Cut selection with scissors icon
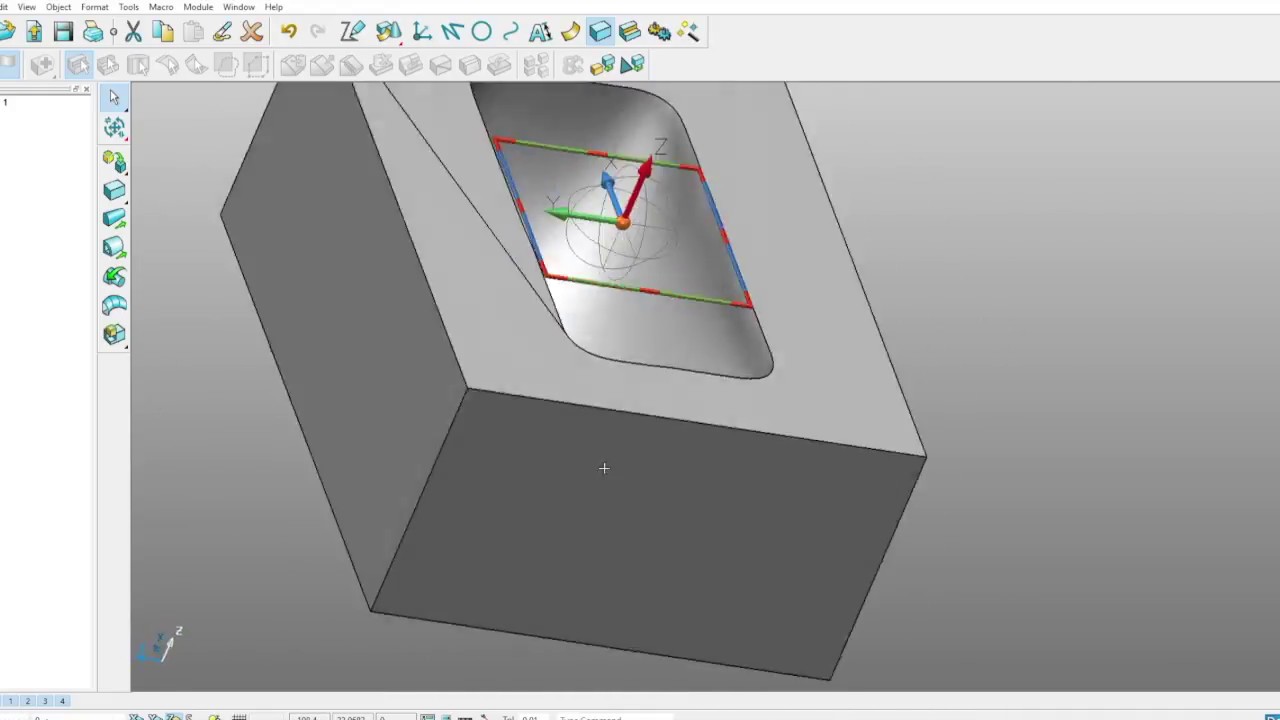This screenshot has height=720, width=1280. coord(133,32)
